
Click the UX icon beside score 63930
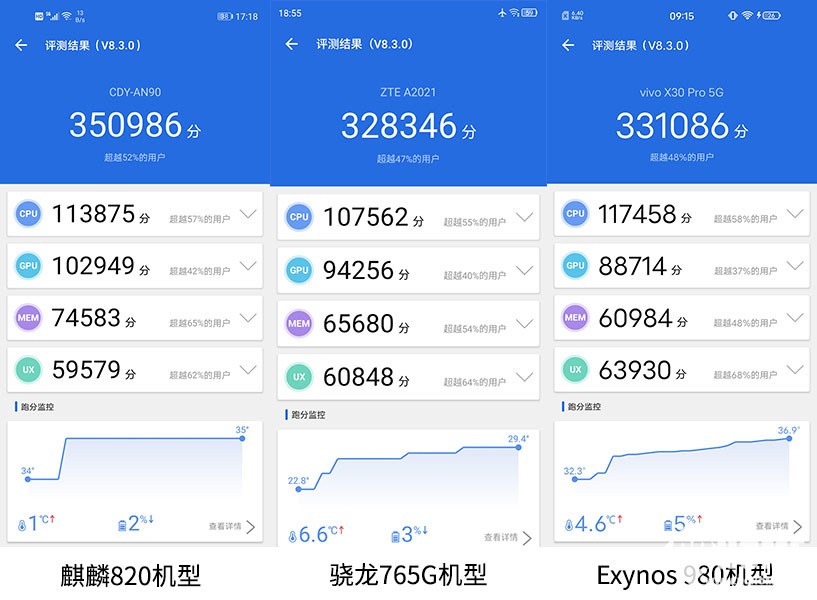(x=575, y=370)
